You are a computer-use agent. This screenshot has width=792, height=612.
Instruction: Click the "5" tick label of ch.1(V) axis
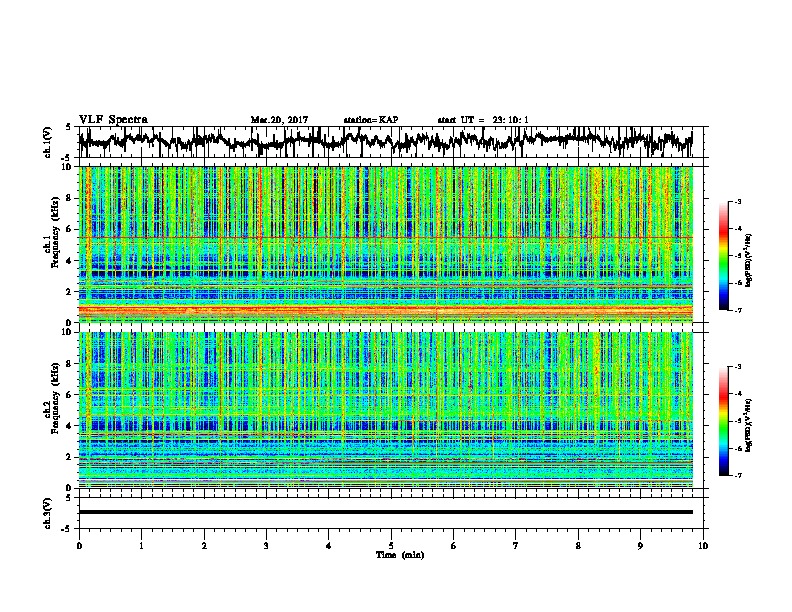(x=69, y=127)
